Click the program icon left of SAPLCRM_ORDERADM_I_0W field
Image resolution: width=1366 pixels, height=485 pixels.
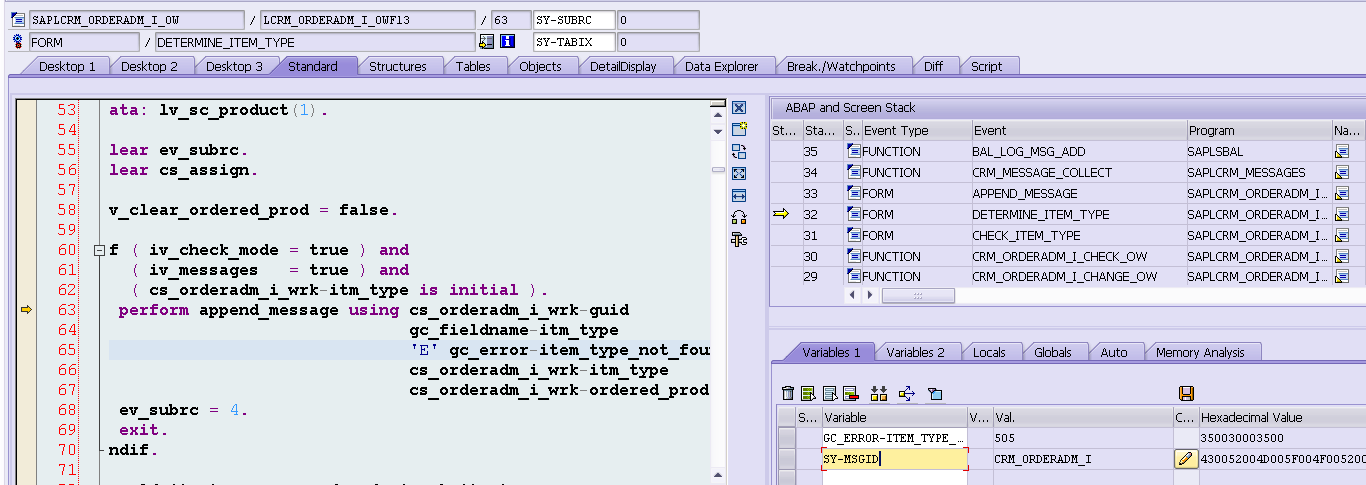click(x=17, y=20)
